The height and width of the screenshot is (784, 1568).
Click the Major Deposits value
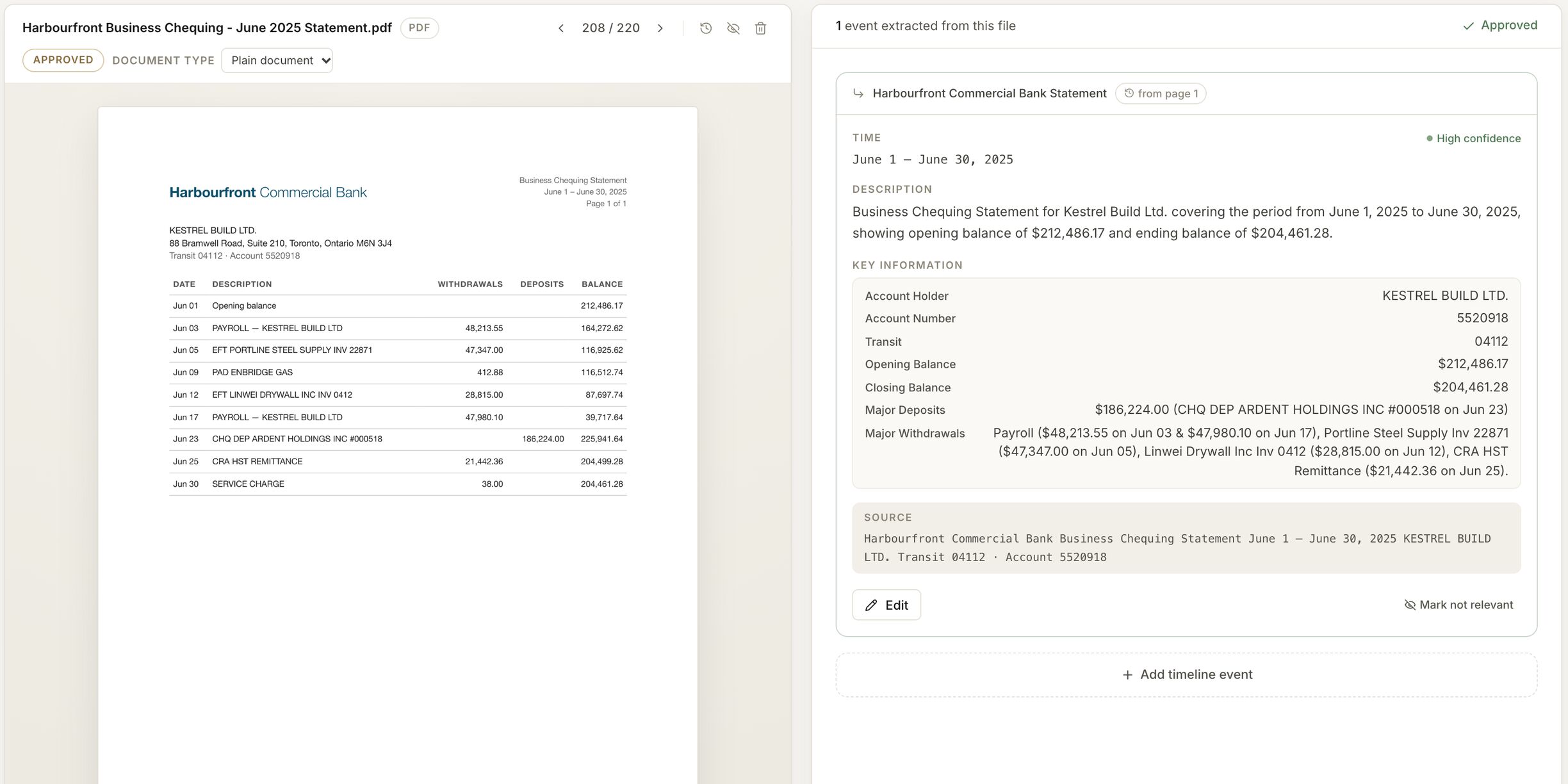[x=1301, y=410]
